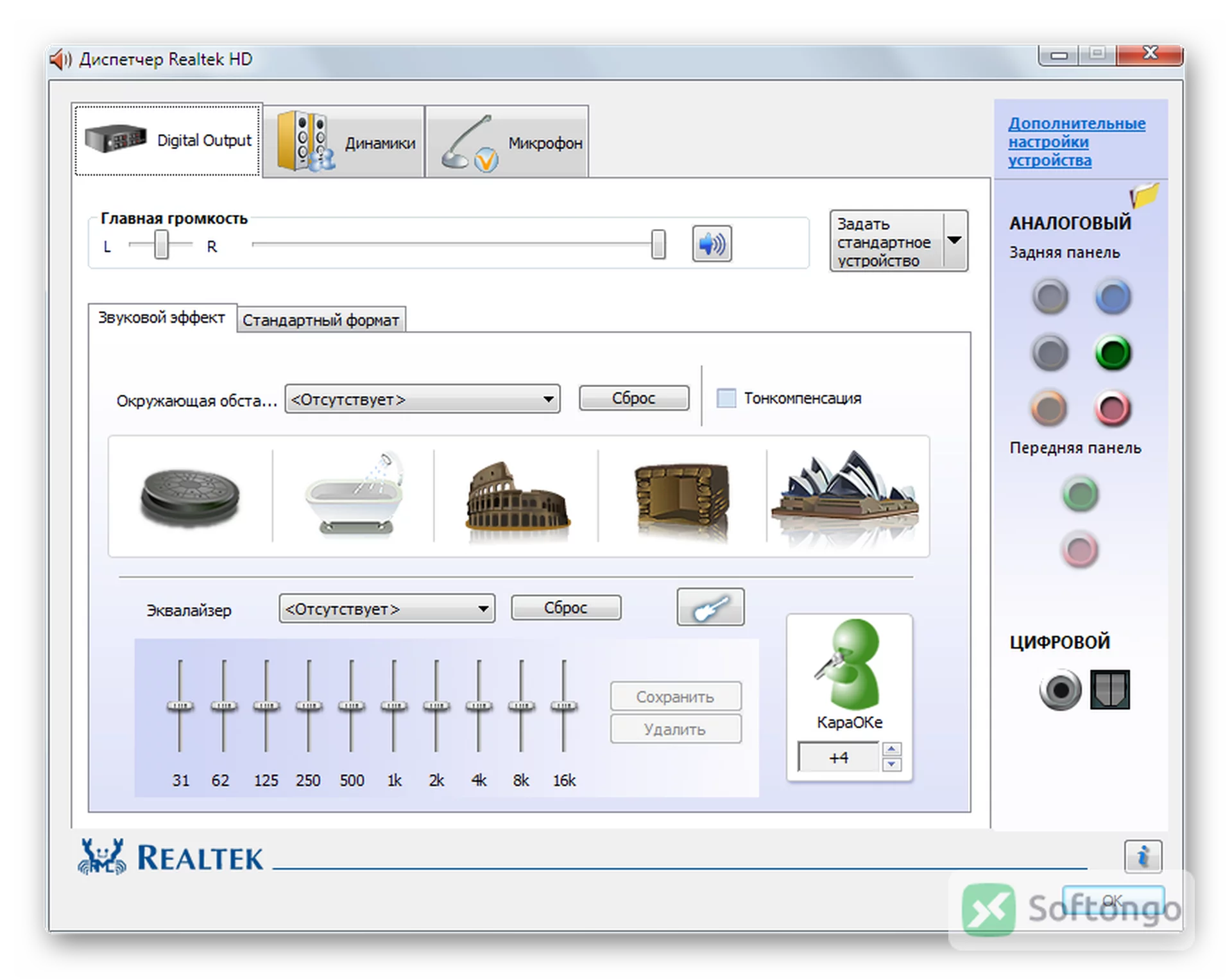This screenshot has width=1232, height=980.
Task: Decrease the KaraOKe key value
Action: click(891, 764)
